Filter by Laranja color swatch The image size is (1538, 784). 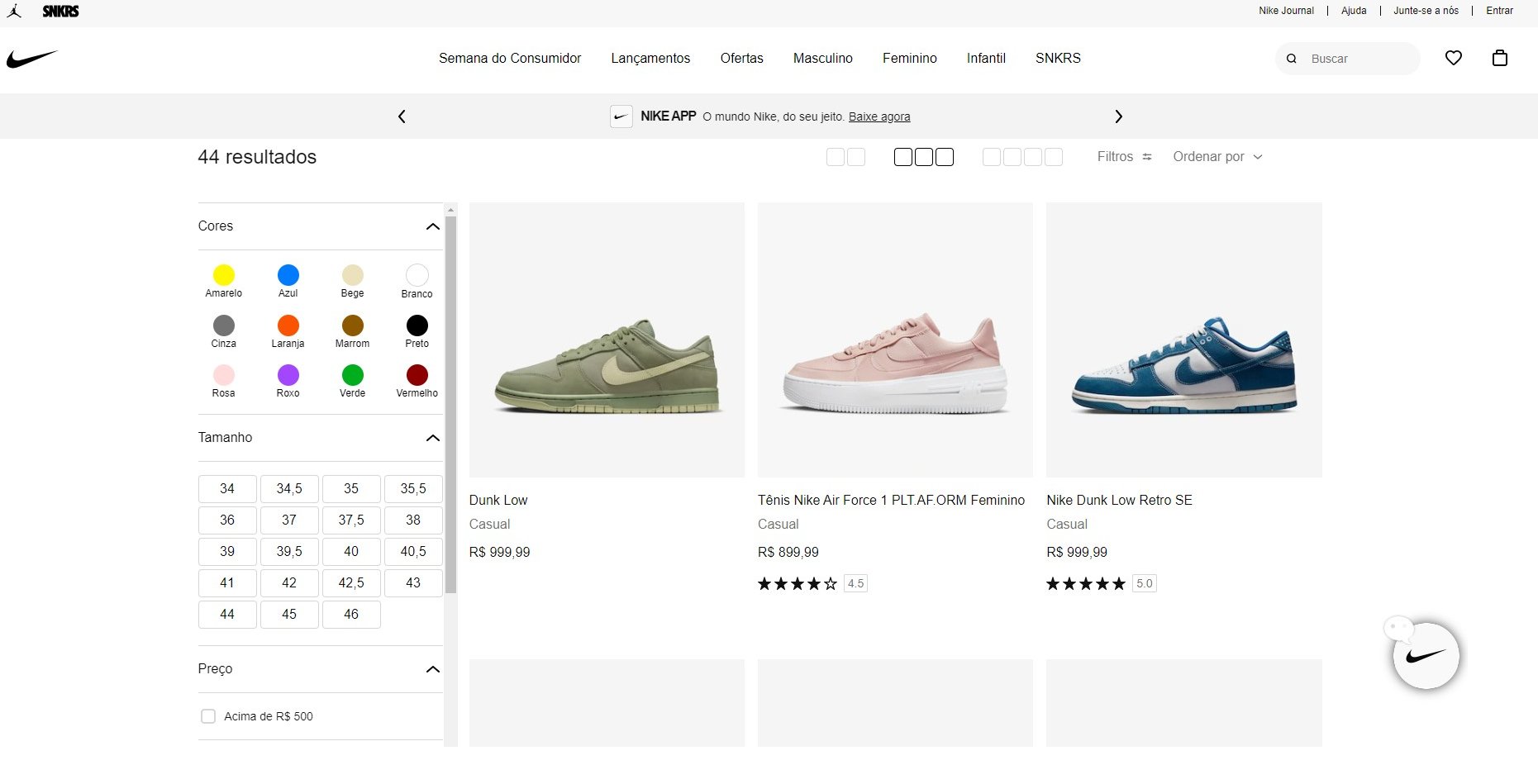tap(288, 325)
